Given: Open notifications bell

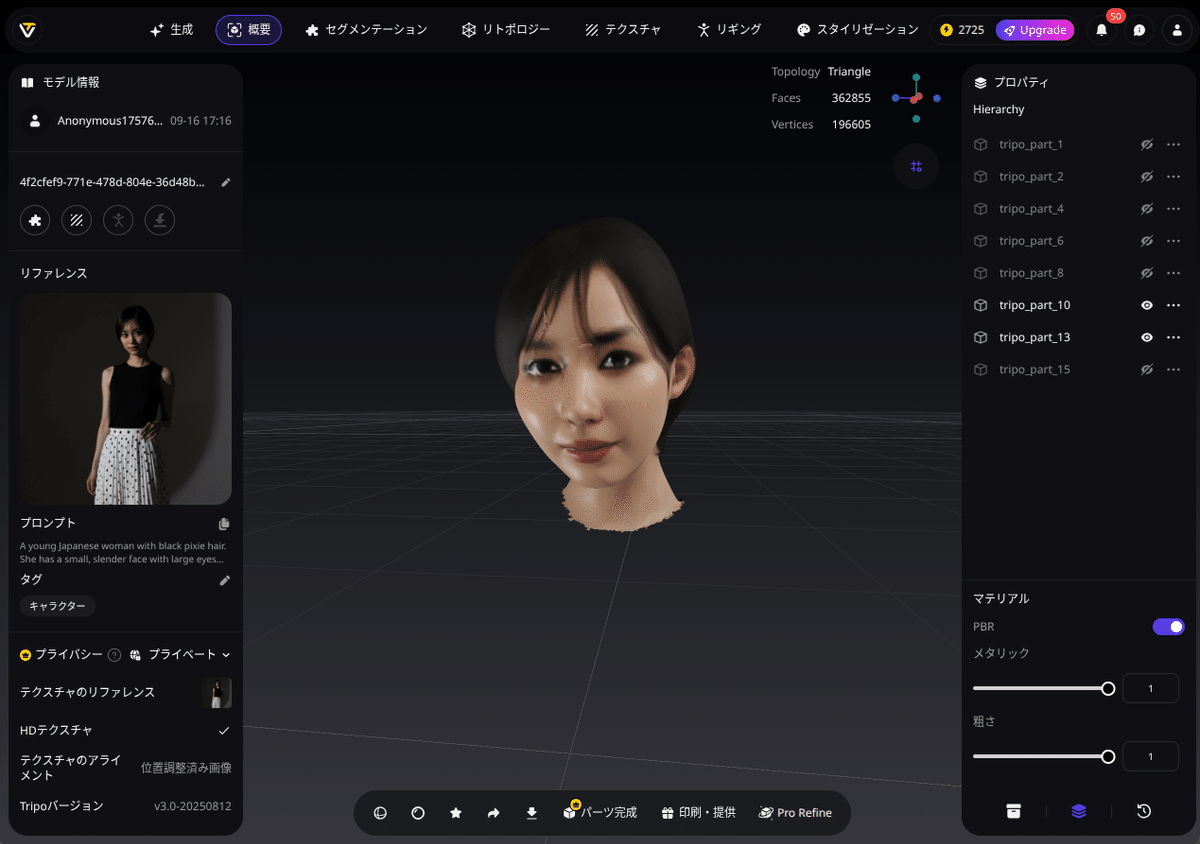Looking at the screenshot, I should 1102,30.
